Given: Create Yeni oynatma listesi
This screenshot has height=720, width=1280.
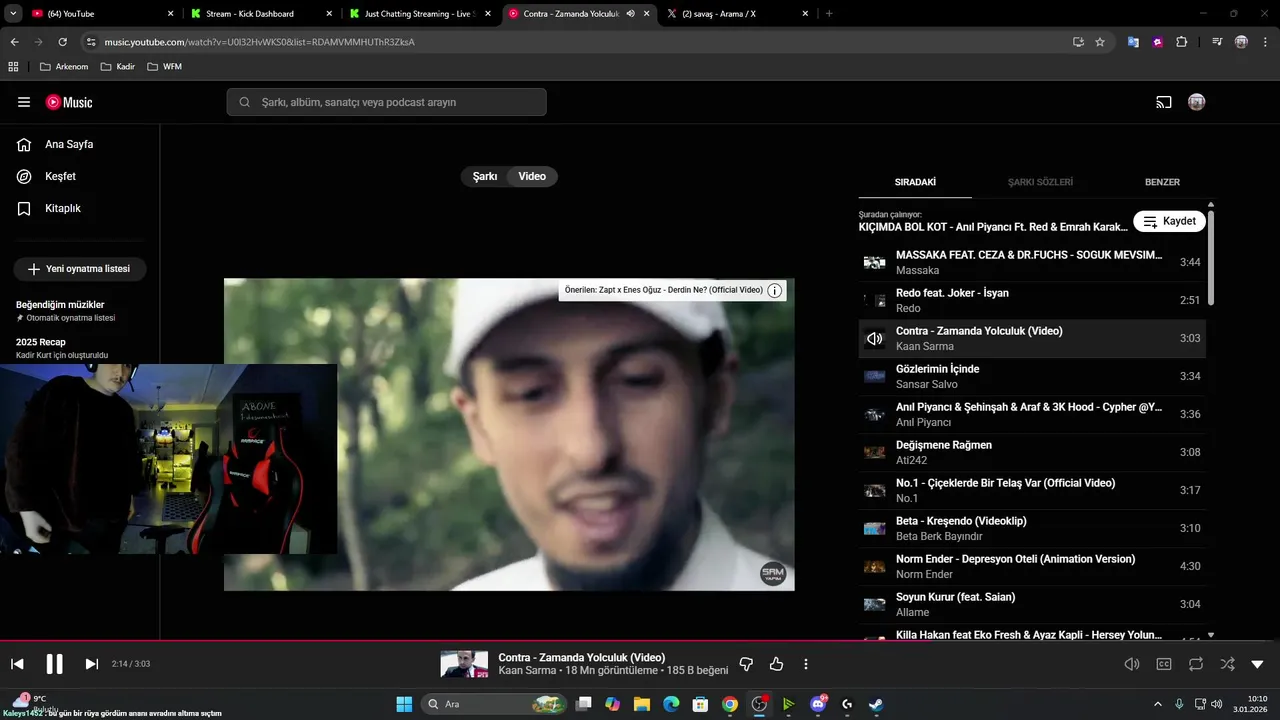Looking at the screenshot, I should tap(80, 269).
